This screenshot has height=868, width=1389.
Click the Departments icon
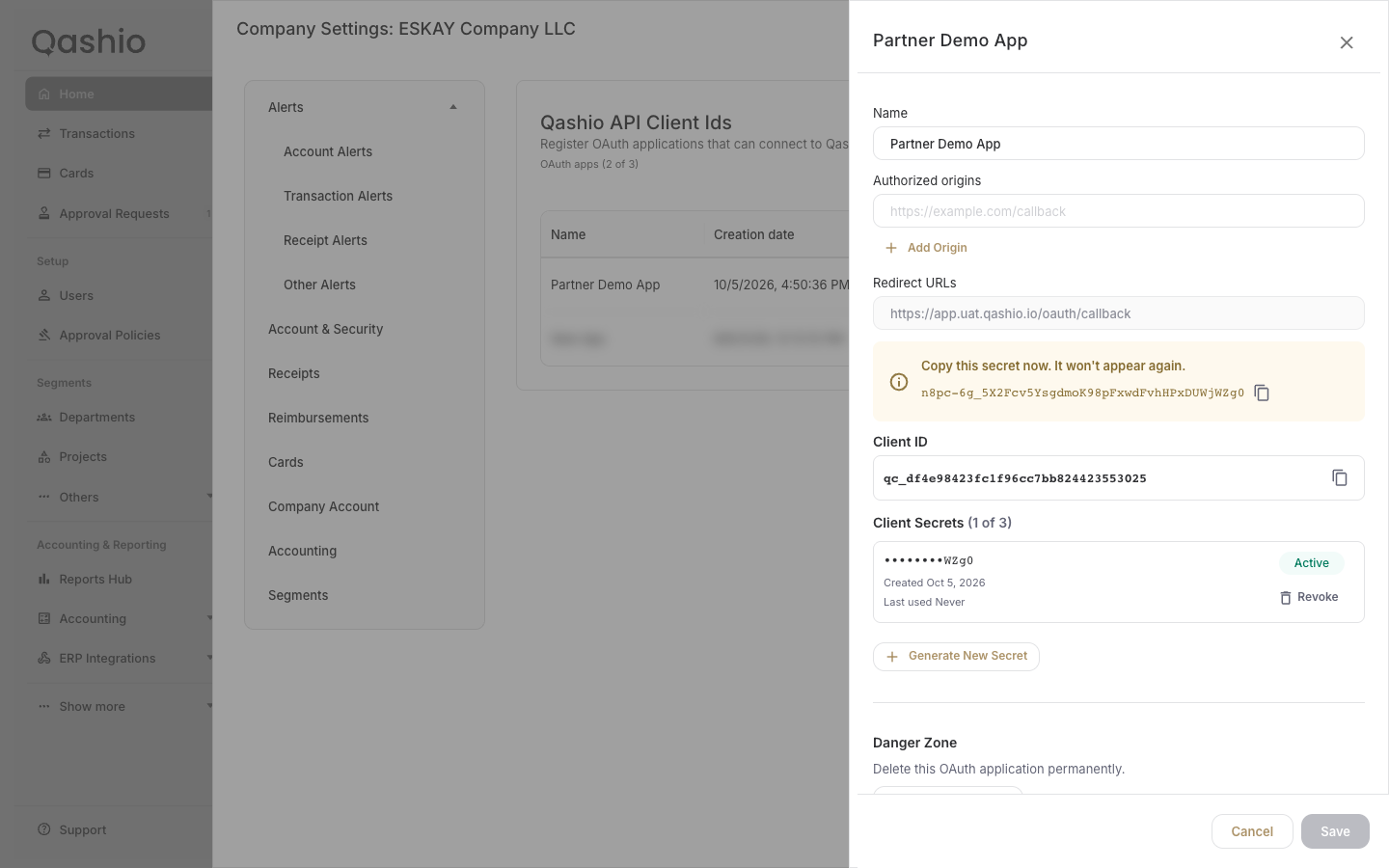(44, 418)
